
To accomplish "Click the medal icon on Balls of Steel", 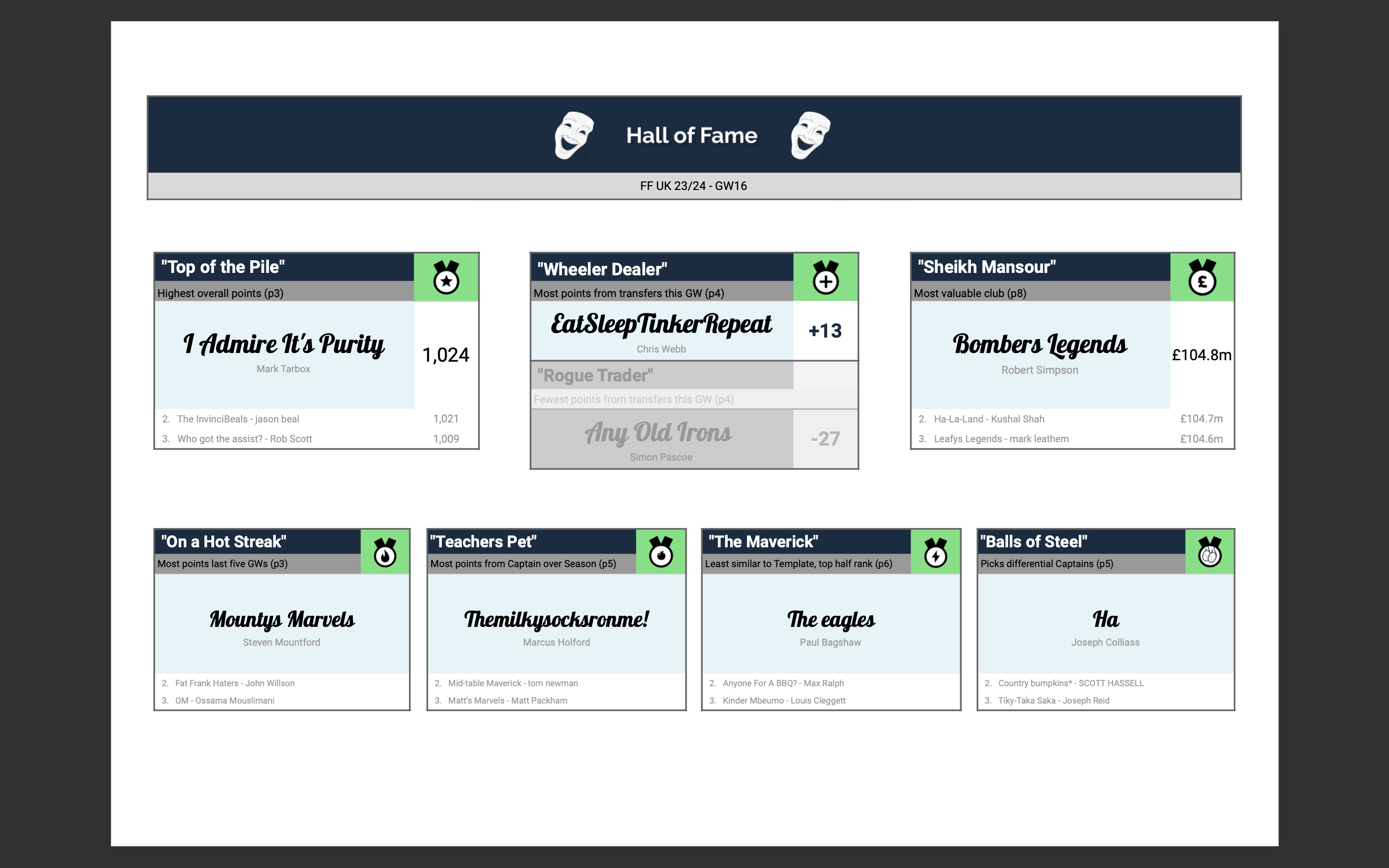I will point(1210,553).
